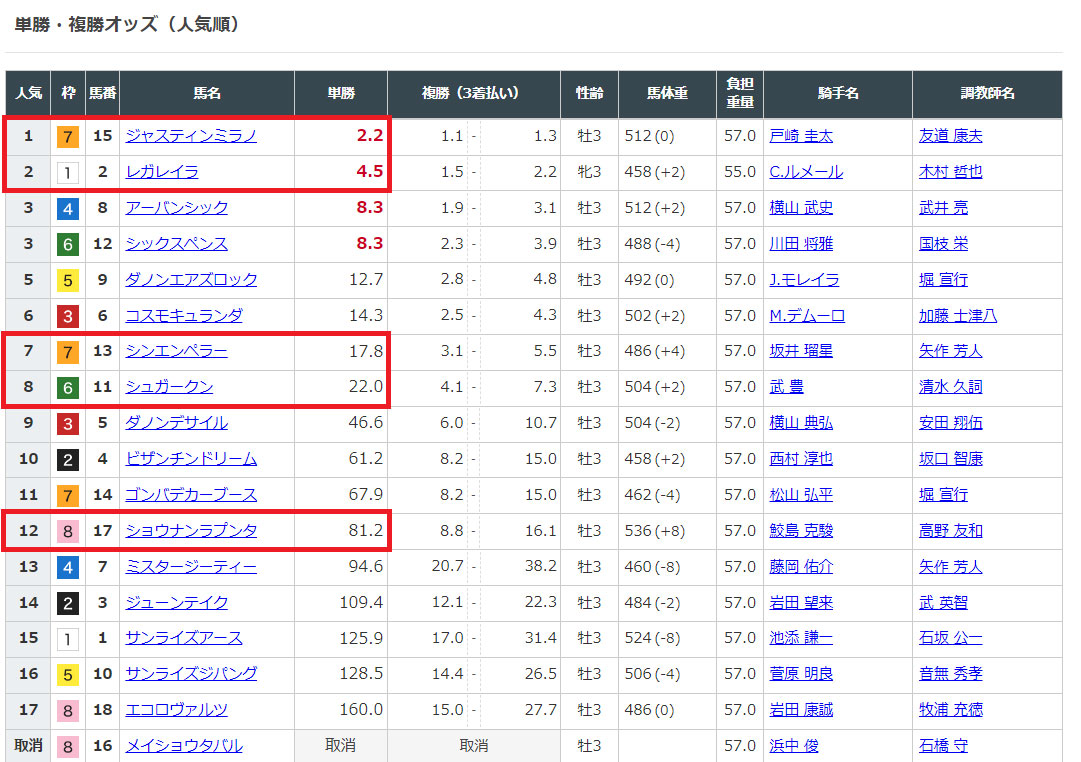Open the シュガークン horse link
This screenshot has height=762, width=1081.
169,387
